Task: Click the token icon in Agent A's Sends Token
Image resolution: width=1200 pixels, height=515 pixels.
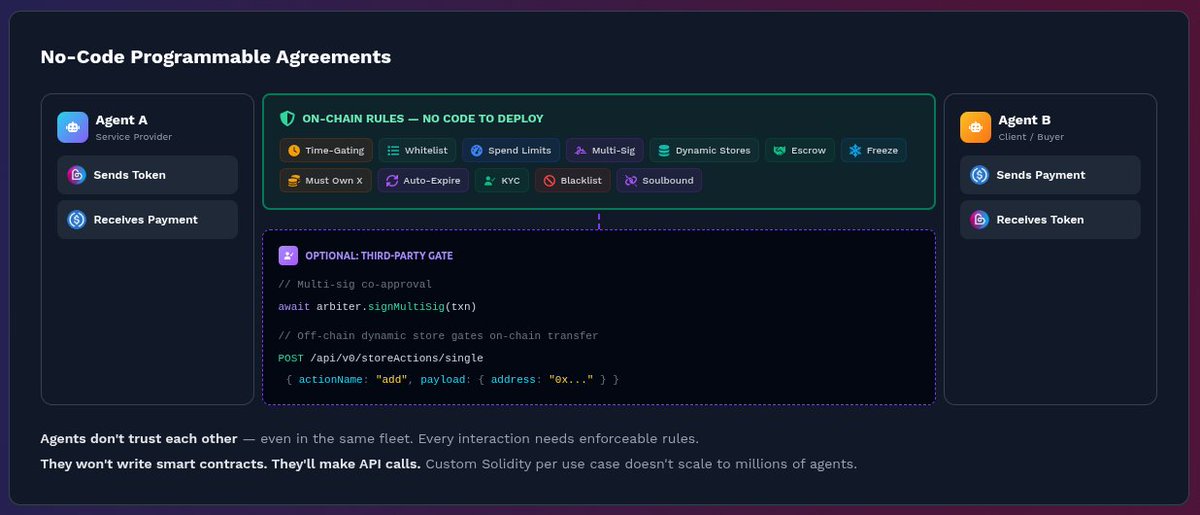Action: [76, 175]
